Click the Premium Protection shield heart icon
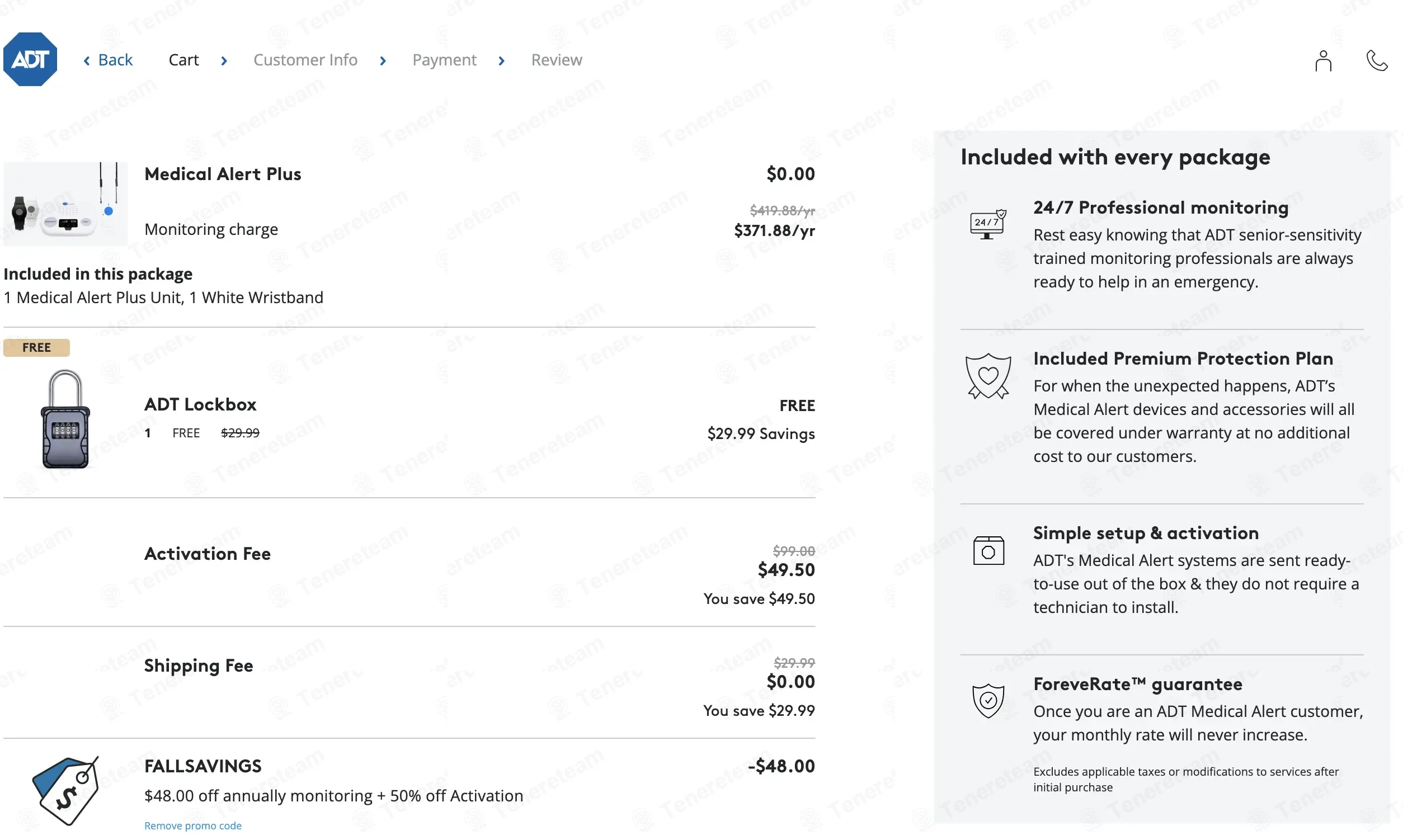This screenshot has width=1403, height=840. click(987, 376)
